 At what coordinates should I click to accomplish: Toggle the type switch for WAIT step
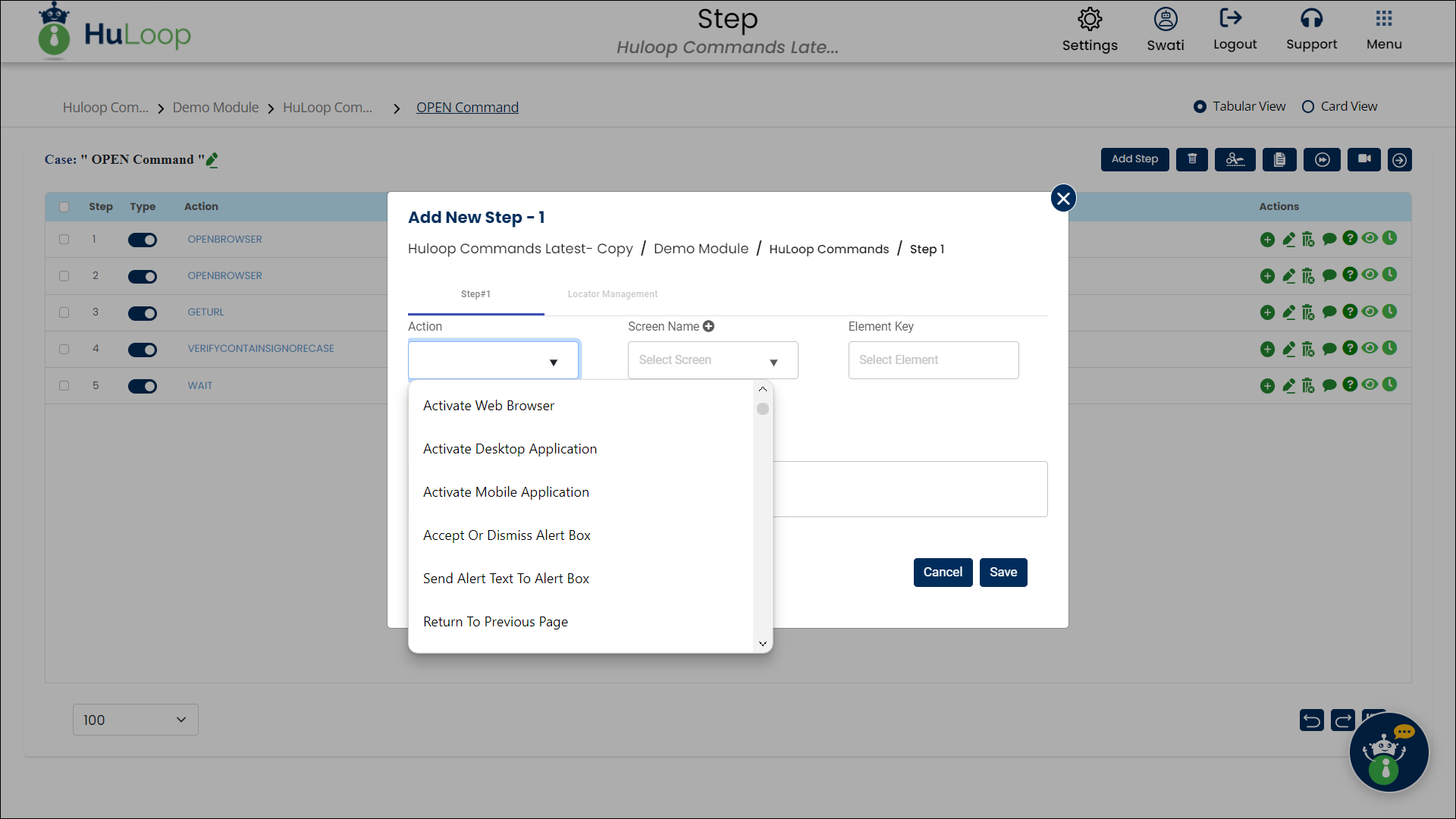pos(143,386)
